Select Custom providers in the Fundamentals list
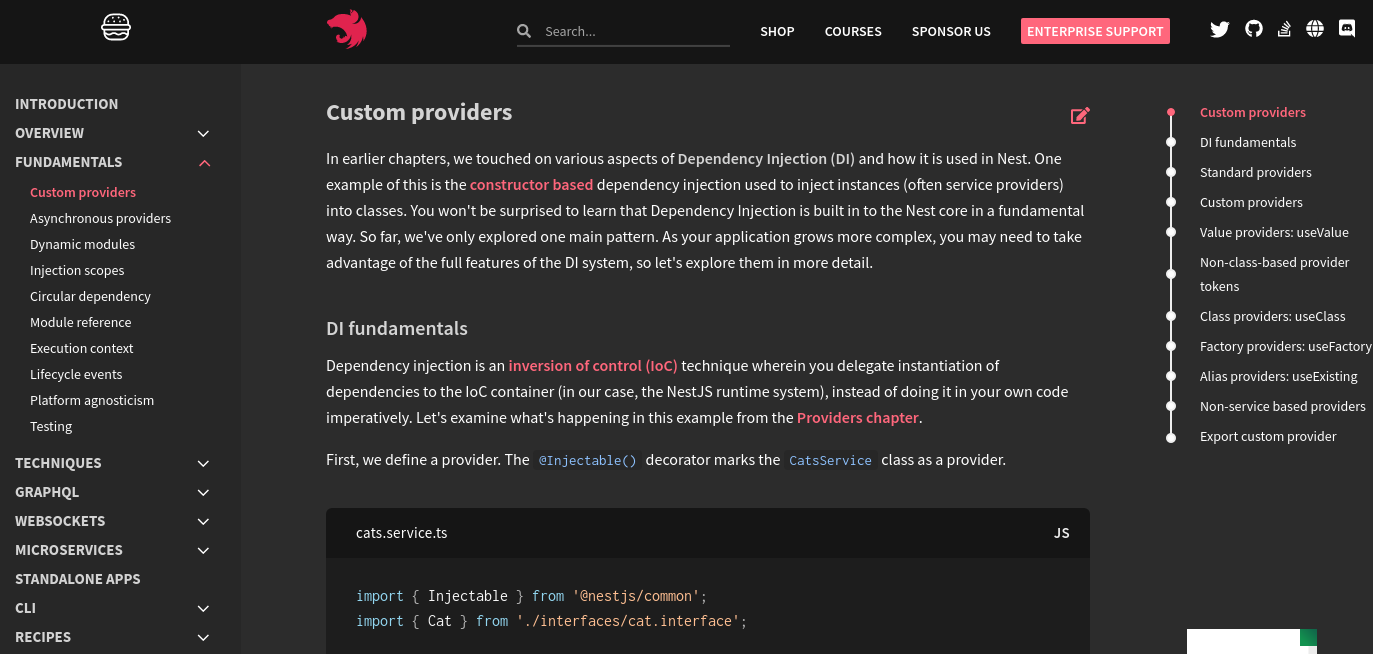This screenshot has height=654, width=1373. point(83,192)
